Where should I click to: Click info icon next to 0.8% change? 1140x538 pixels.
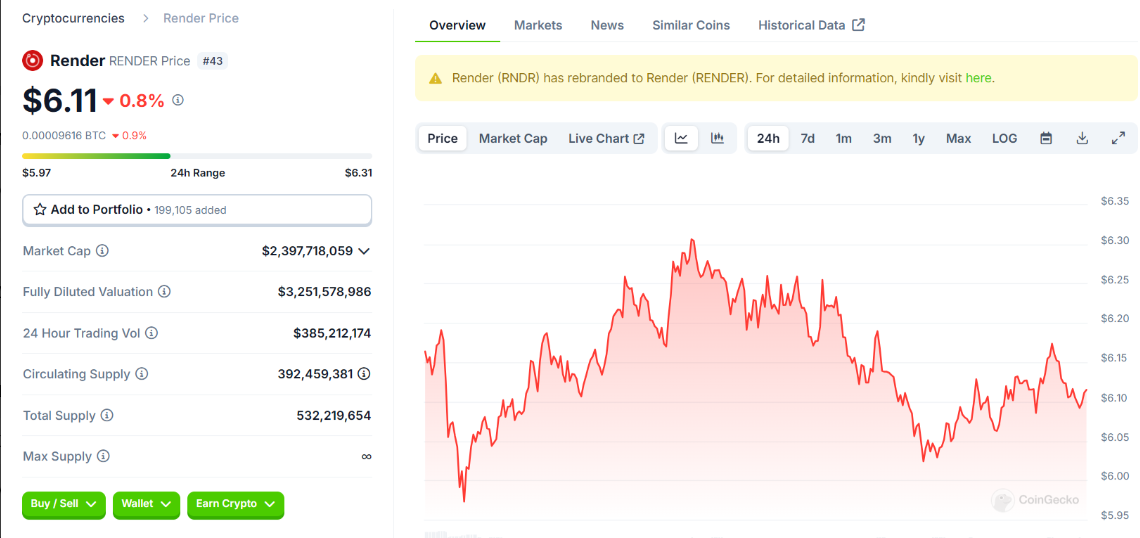(x=177, y=100)
